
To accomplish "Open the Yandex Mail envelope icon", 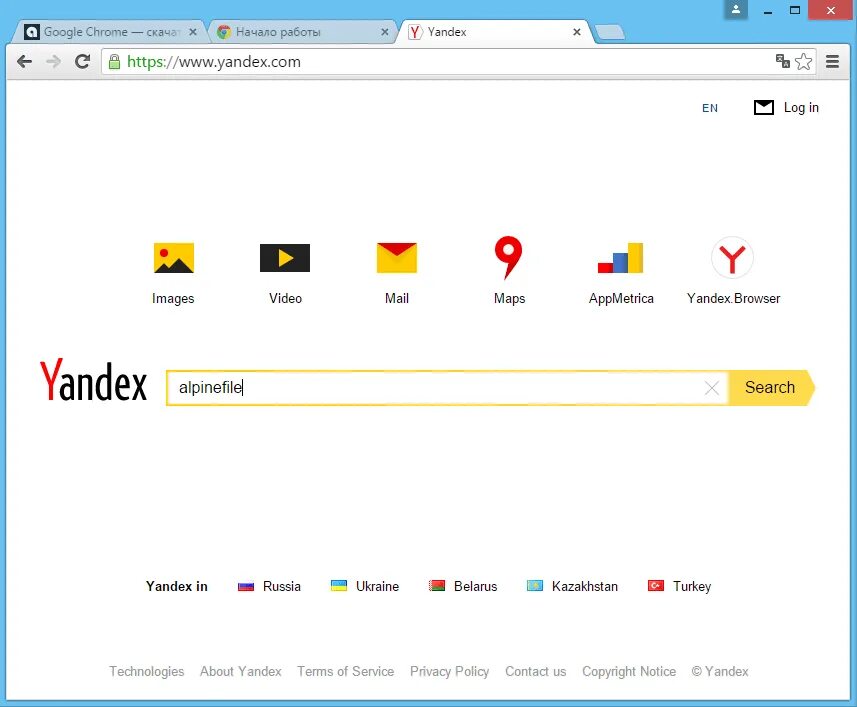I will coord(397,258).
